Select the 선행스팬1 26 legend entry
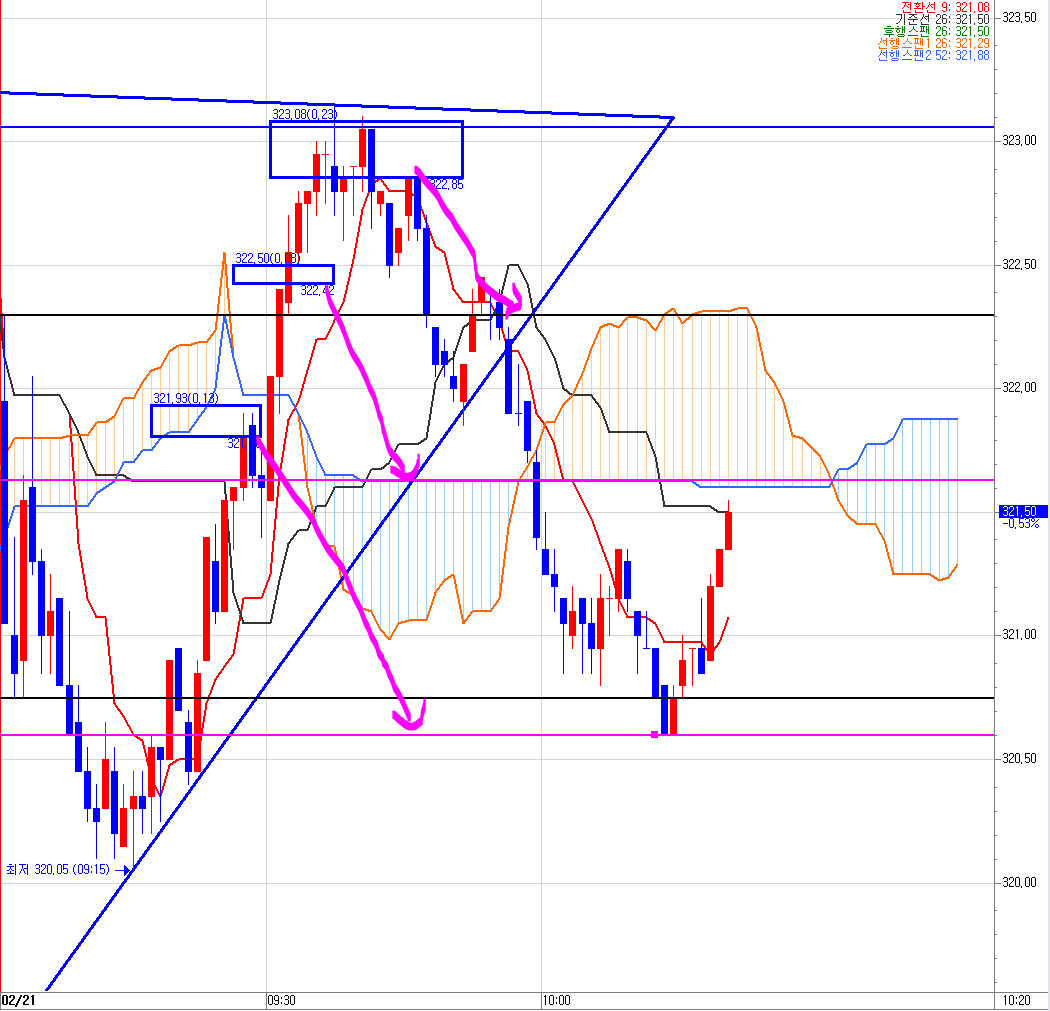Screen dimensions: 1050x1011 tap(933, 44)
